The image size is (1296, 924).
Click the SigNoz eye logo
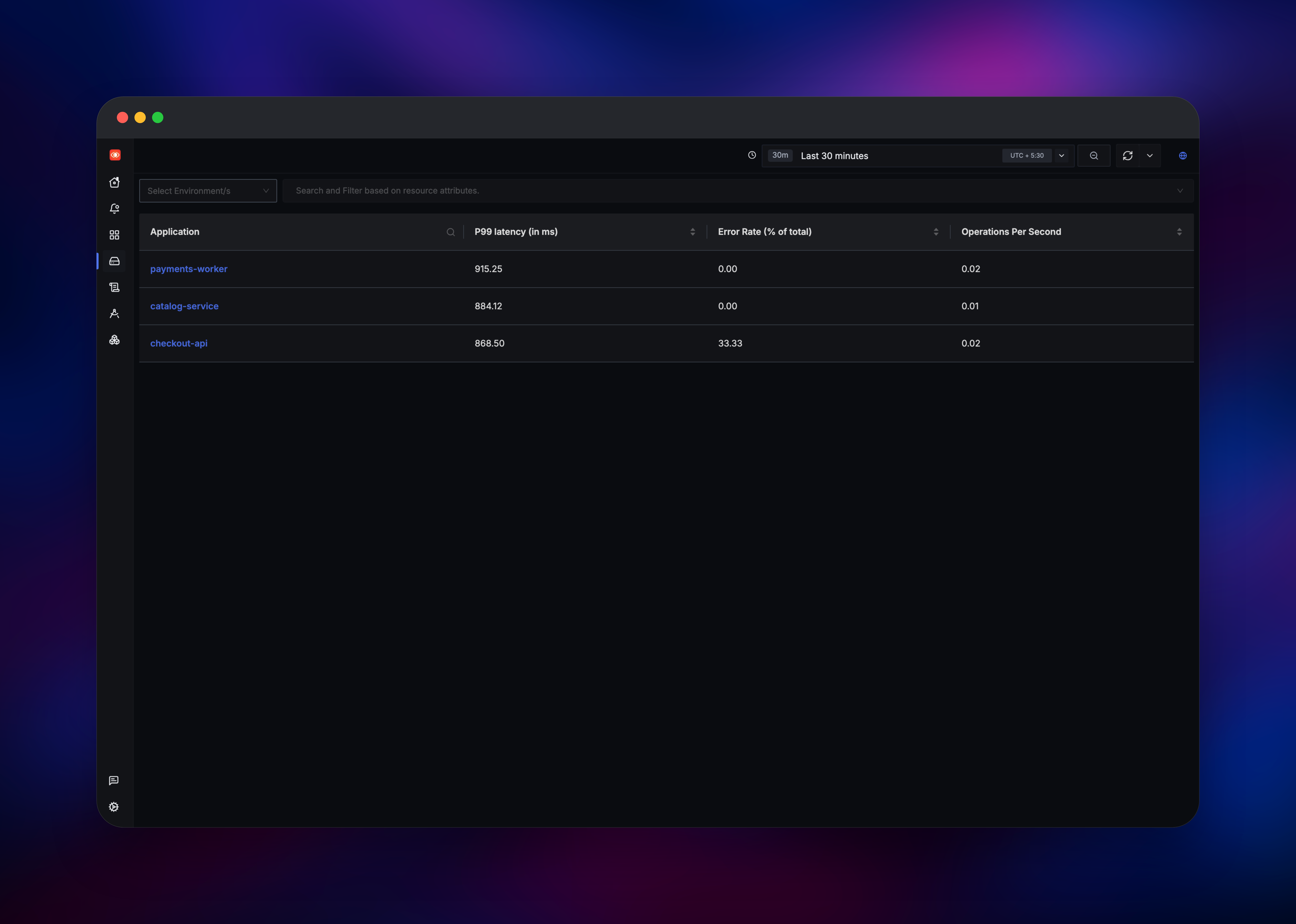coord(115,155)
